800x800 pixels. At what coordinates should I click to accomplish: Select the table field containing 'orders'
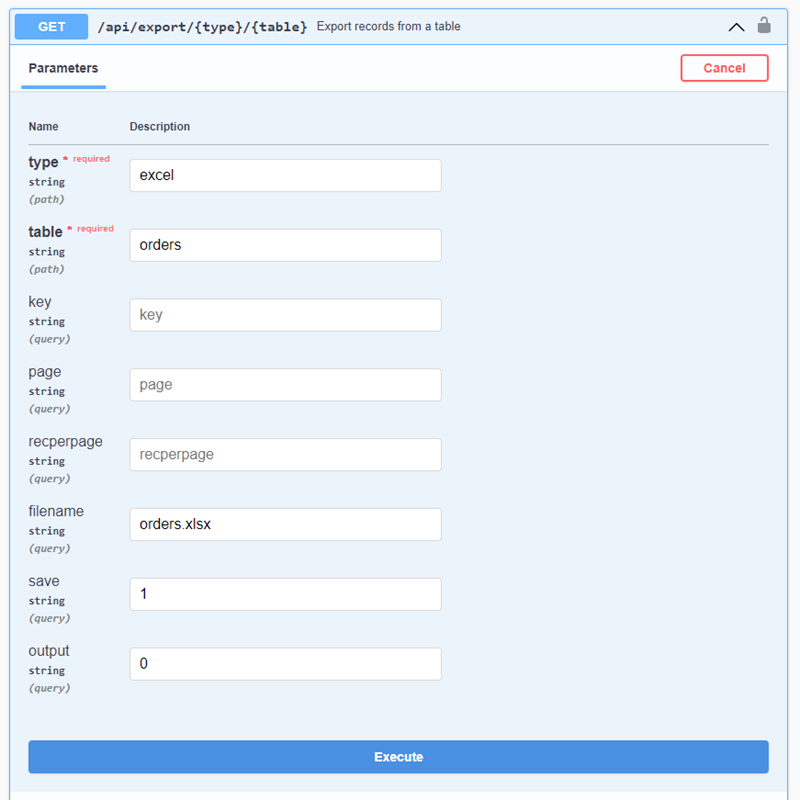point(285,245)
